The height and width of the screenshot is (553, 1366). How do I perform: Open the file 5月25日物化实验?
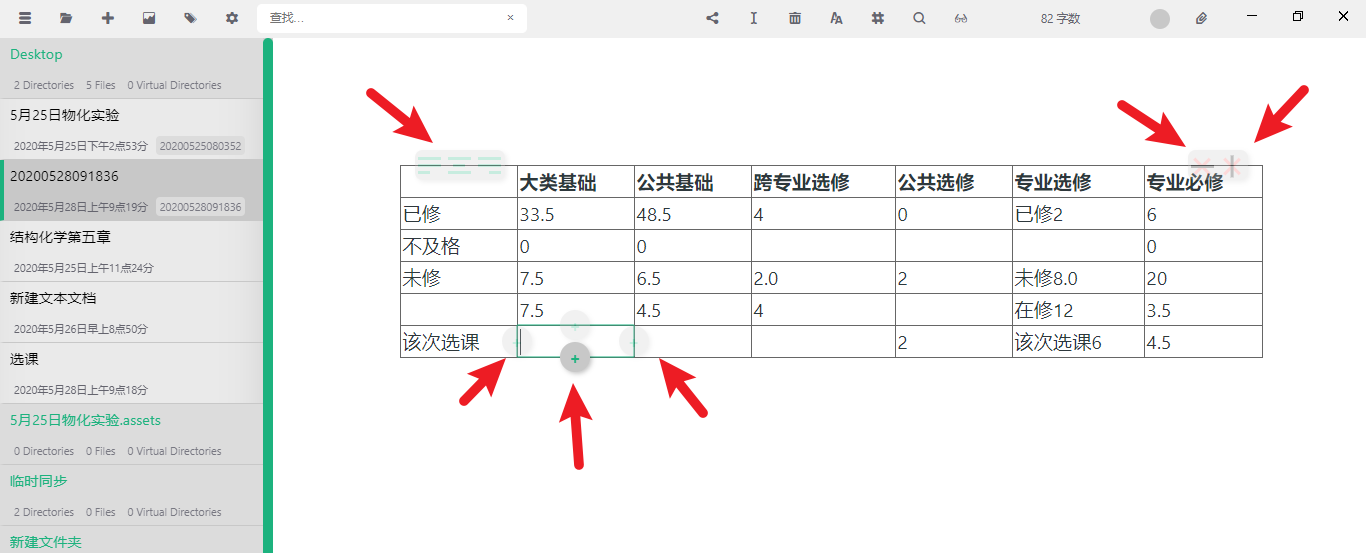click(x=131, y=129)
